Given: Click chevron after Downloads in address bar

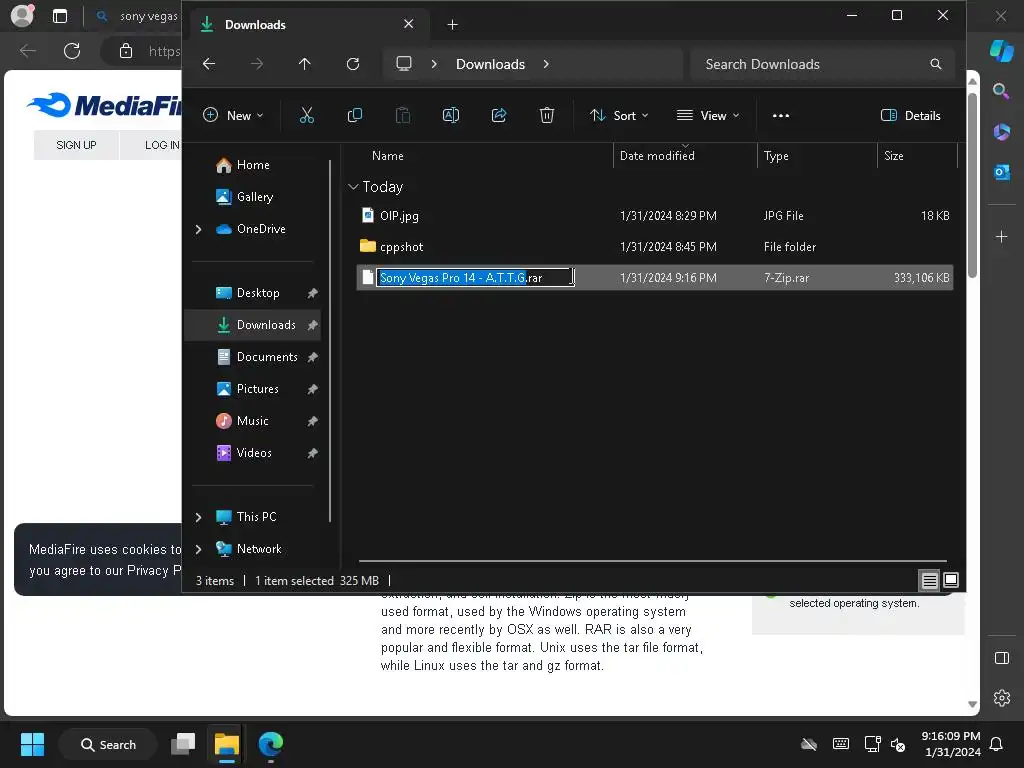Looking at the screenshot, I should pyautogui.click(x=546, y=64).
